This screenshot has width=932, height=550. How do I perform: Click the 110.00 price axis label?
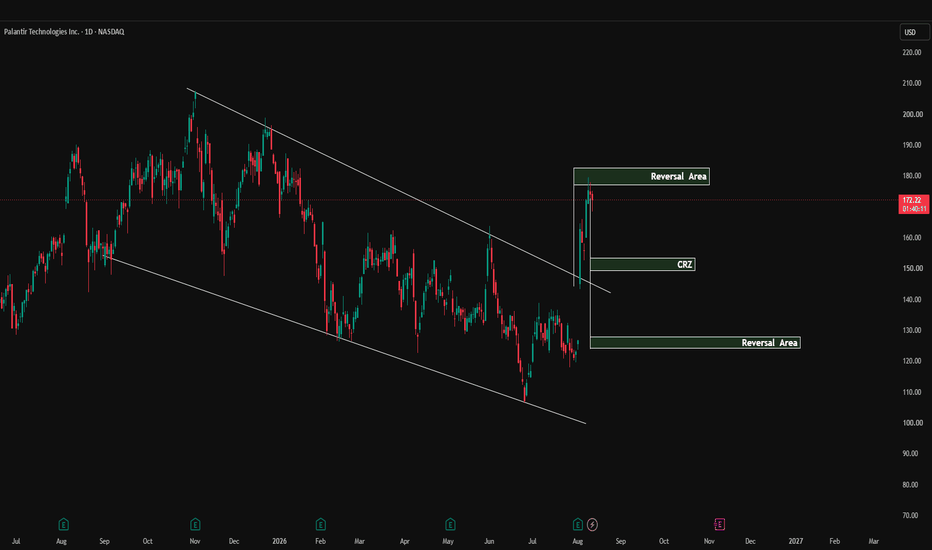912,392
